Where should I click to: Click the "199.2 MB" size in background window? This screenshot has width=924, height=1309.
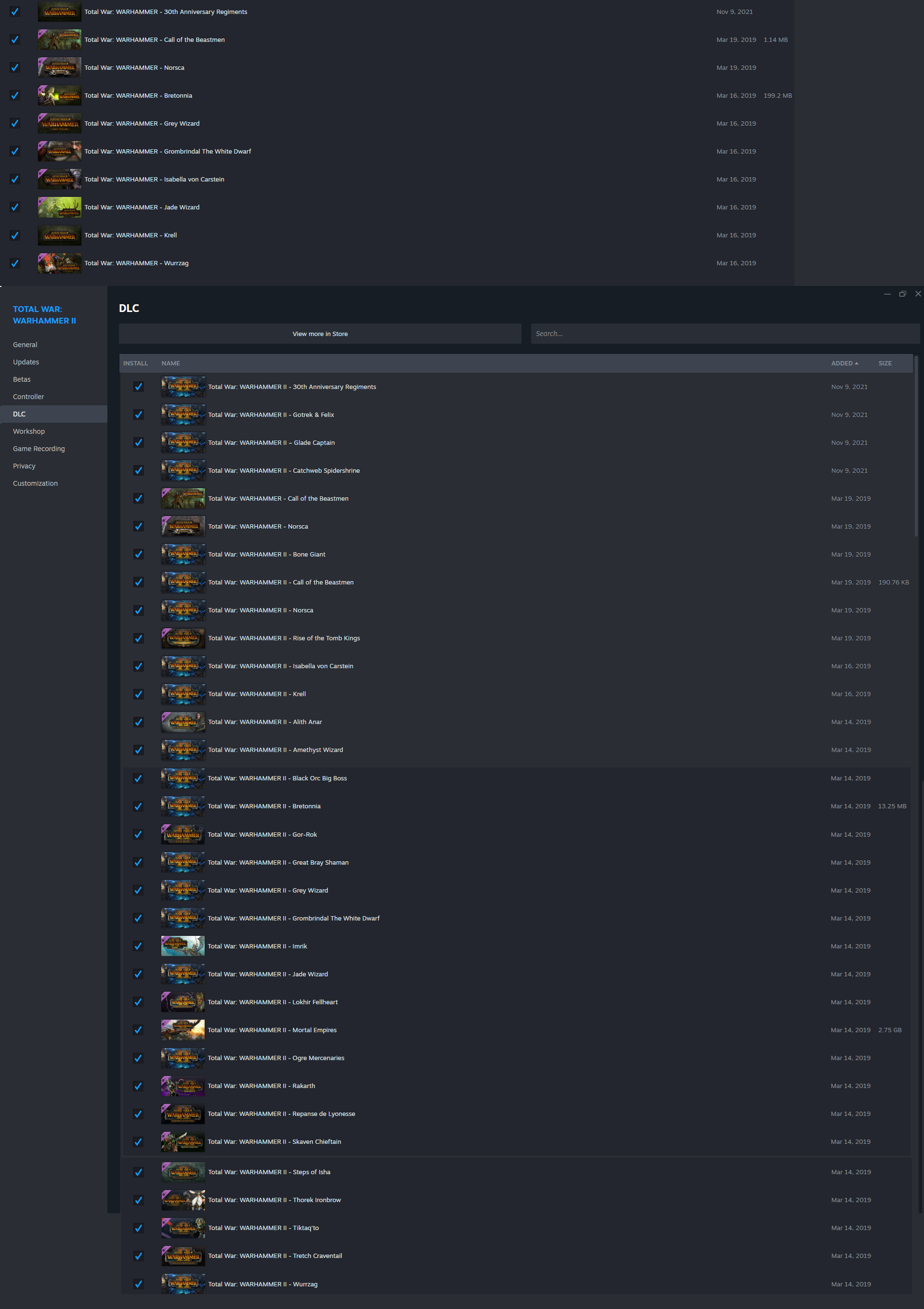778,95
